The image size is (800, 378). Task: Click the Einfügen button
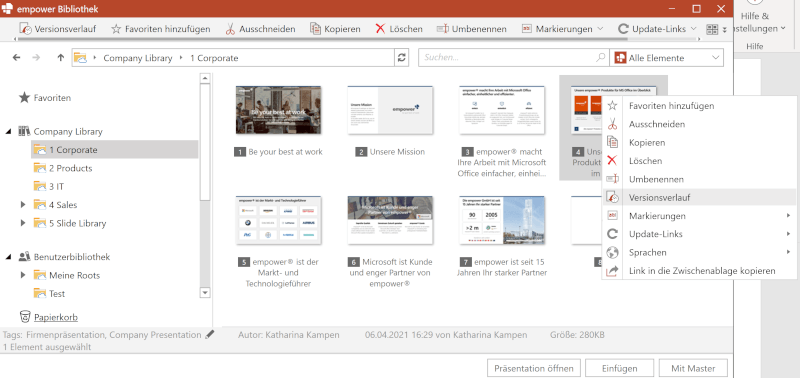point(619,368)
